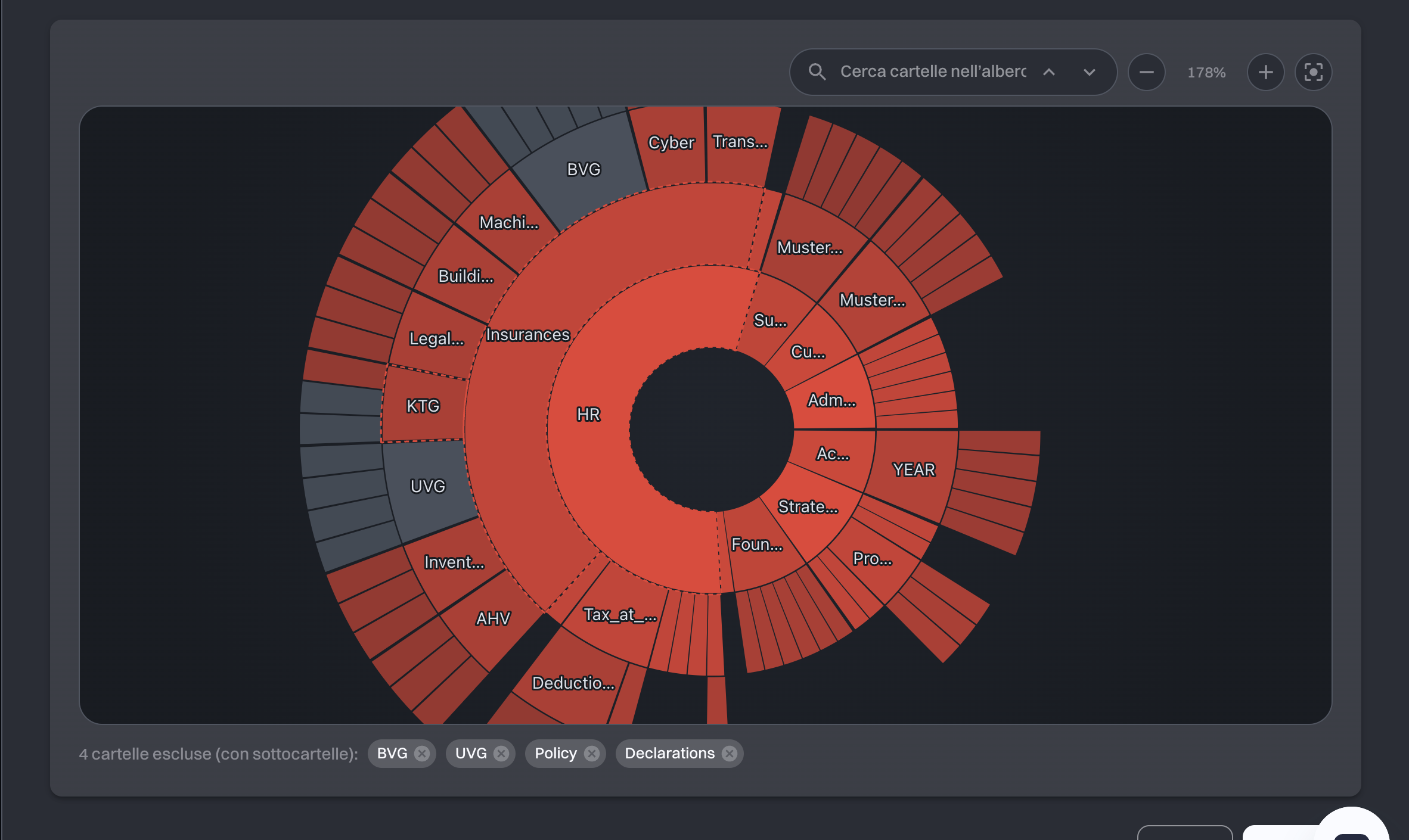The image size is (1409, 840).
Task: Click the fit-to-view focus icon
Action: click(1313, 72)
